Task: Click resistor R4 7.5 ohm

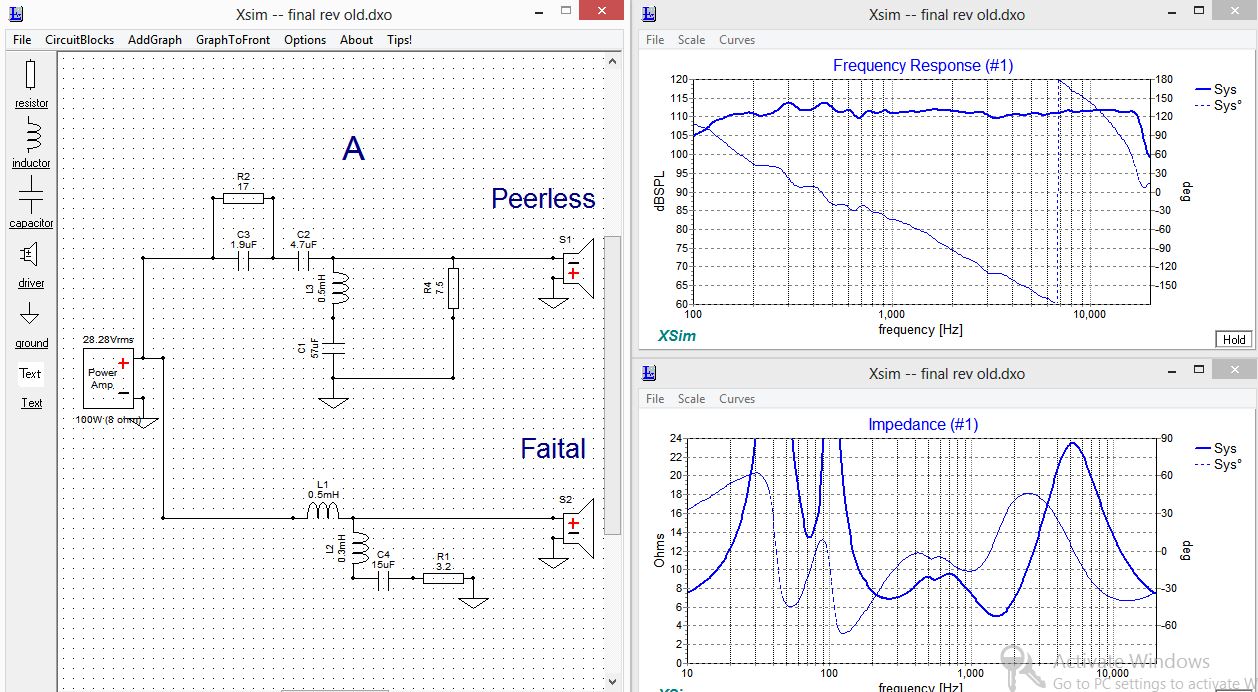Action: pyautogui.click(x=453, y=288)
